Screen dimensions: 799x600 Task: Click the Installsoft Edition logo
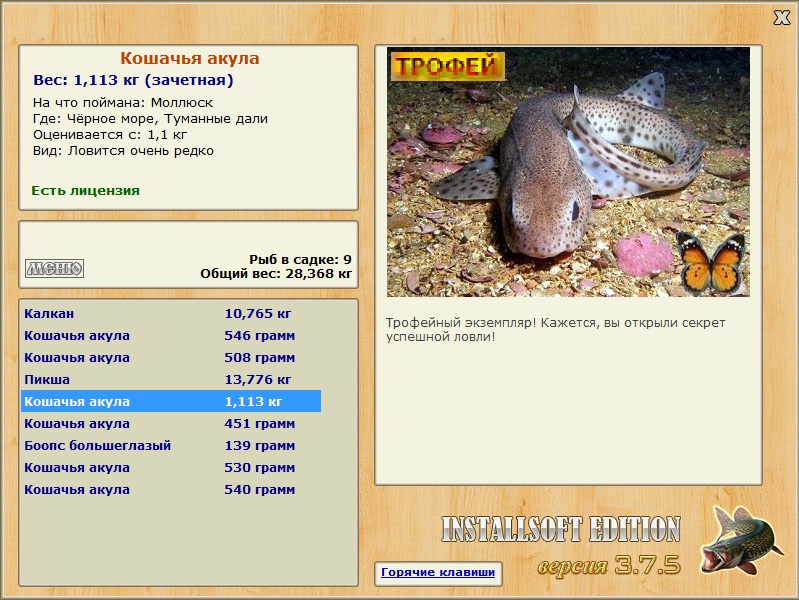pyautogui.click(x=561, y=529)
